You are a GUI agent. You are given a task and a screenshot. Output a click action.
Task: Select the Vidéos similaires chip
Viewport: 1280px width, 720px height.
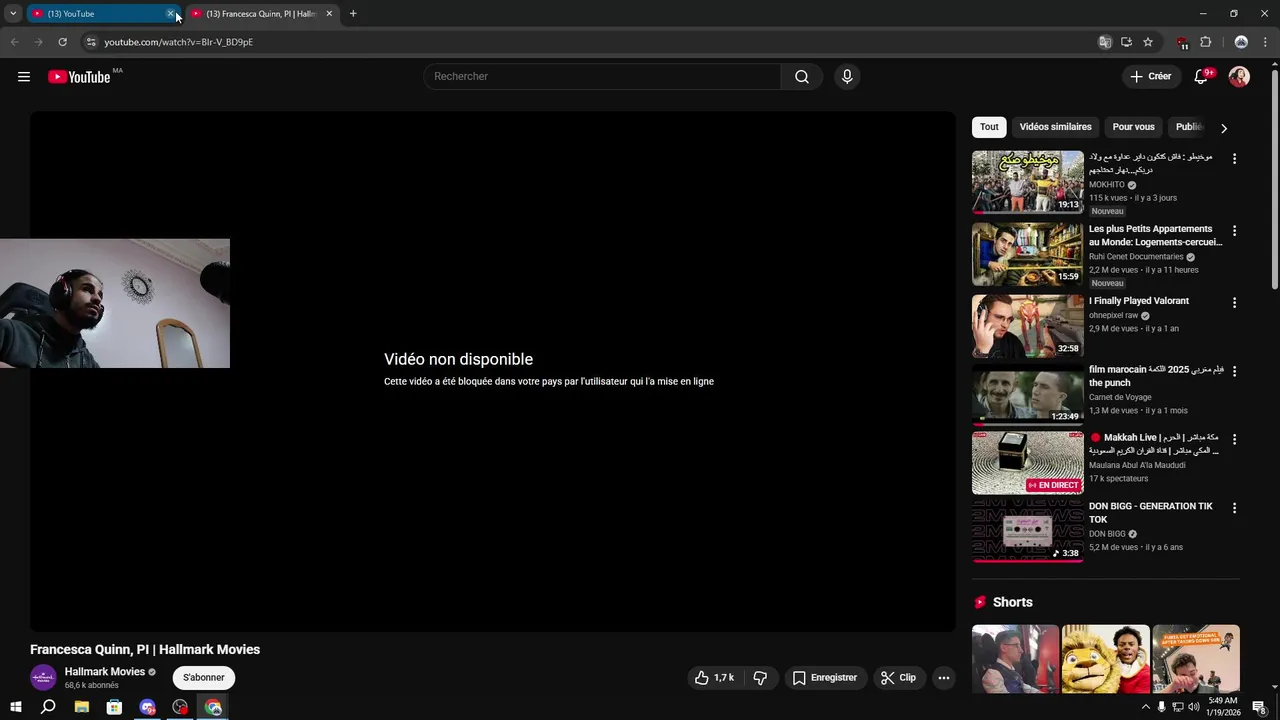pyautogui.click(x=1055, y=127)
